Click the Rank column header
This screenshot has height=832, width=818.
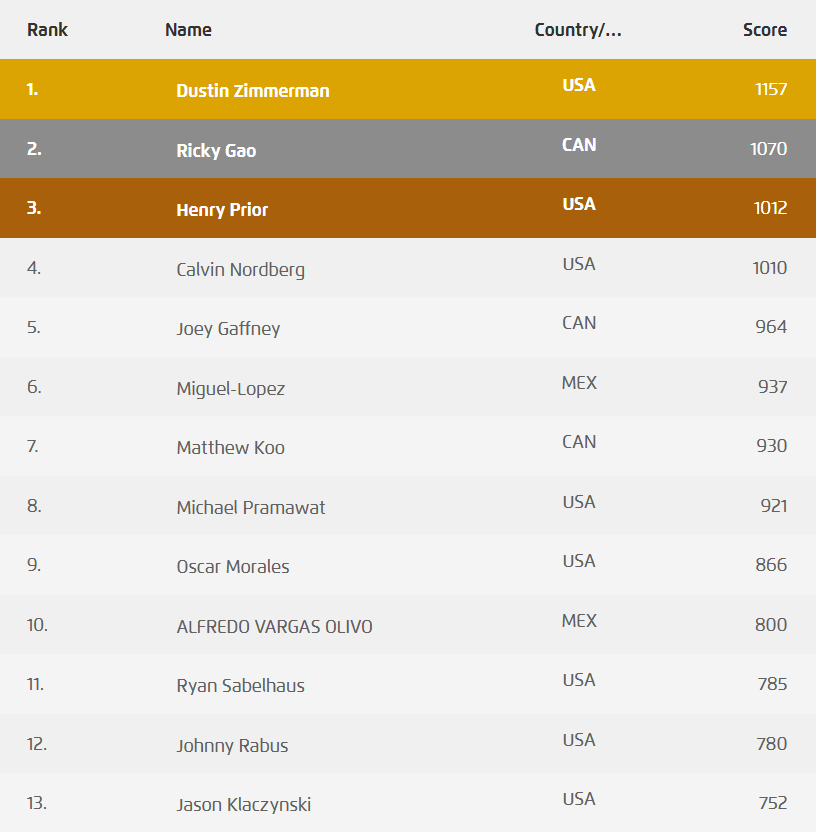[x=47, y=29]
